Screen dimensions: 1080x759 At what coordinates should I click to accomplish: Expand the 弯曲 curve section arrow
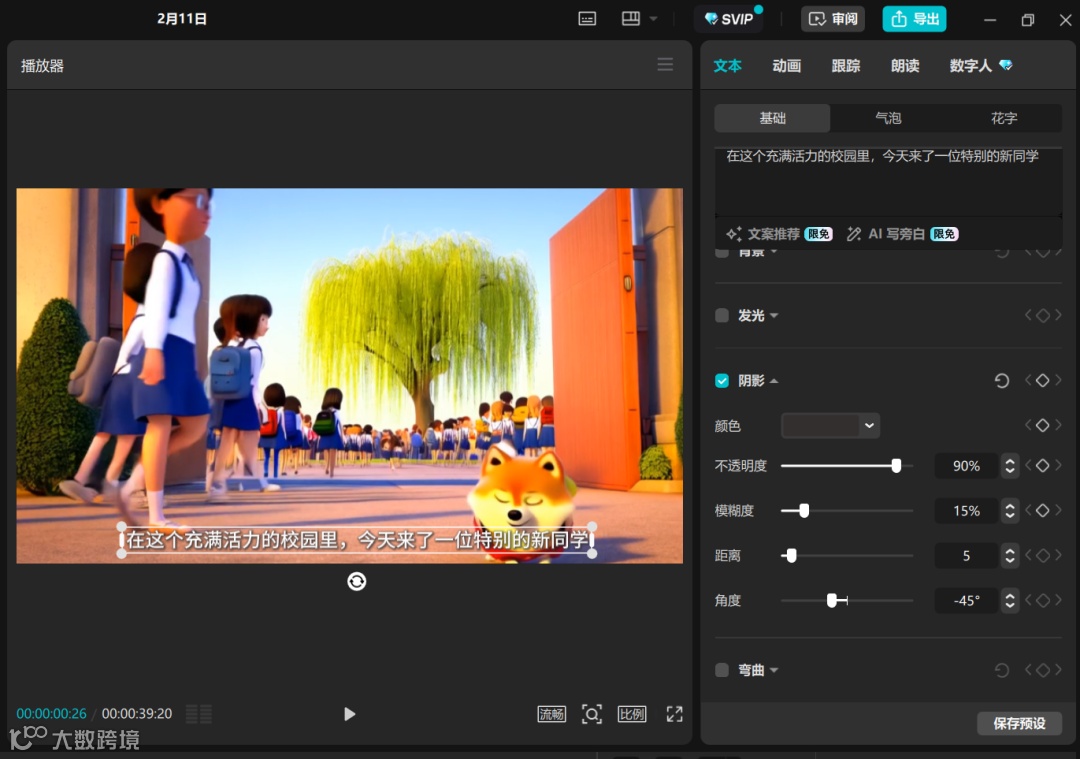point(774,670)
